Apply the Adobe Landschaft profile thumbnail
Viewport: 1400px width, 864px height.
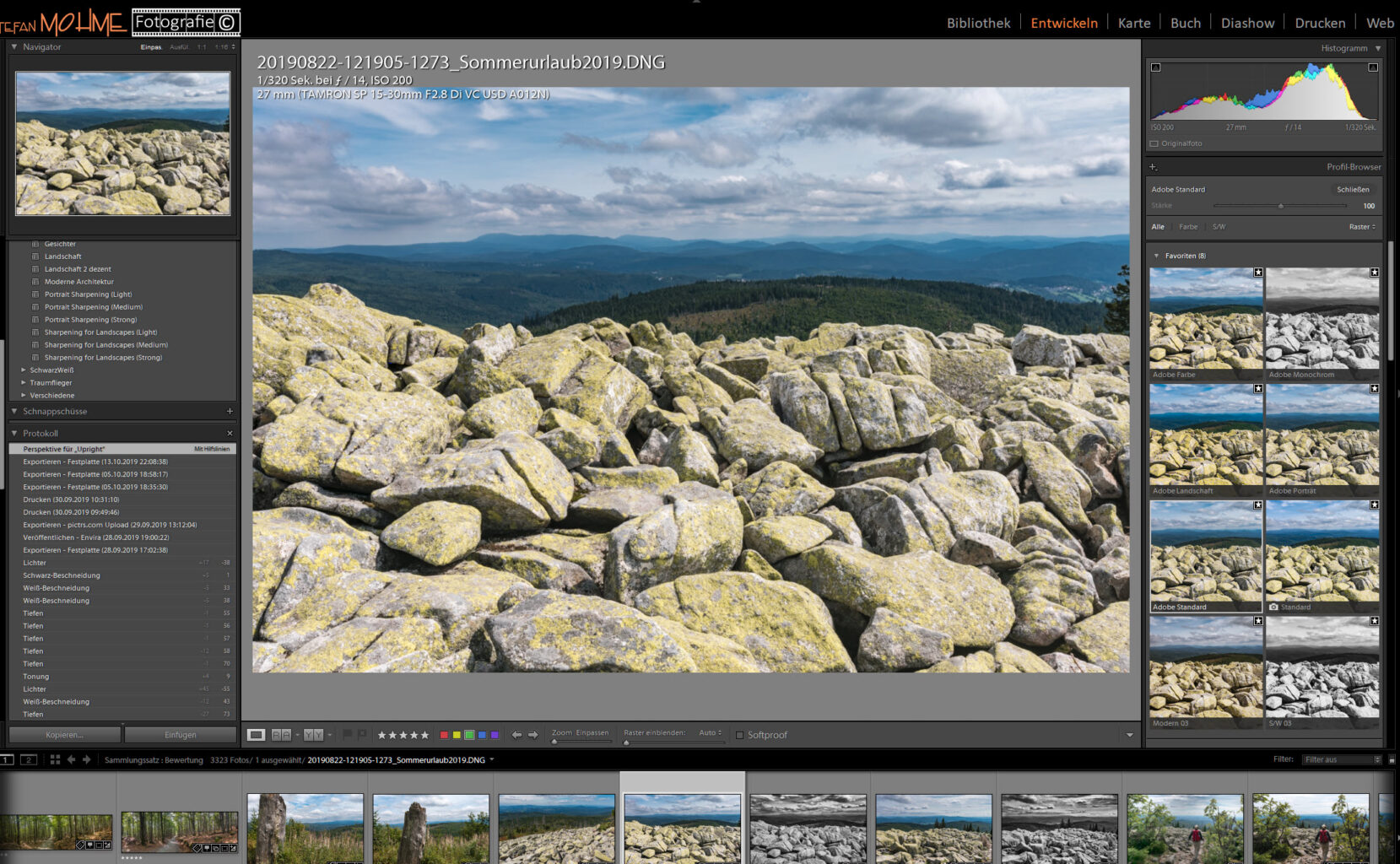coord(1206,440)
